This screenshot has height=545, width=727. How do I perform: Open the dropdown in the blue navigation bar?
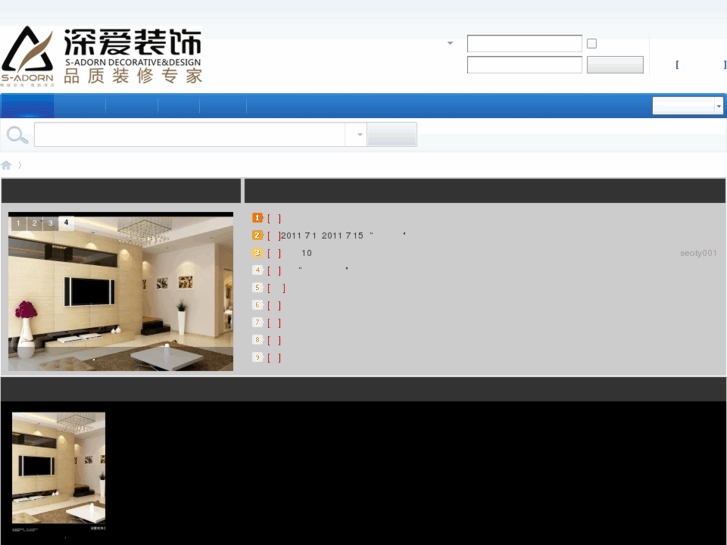pos(688,106)
